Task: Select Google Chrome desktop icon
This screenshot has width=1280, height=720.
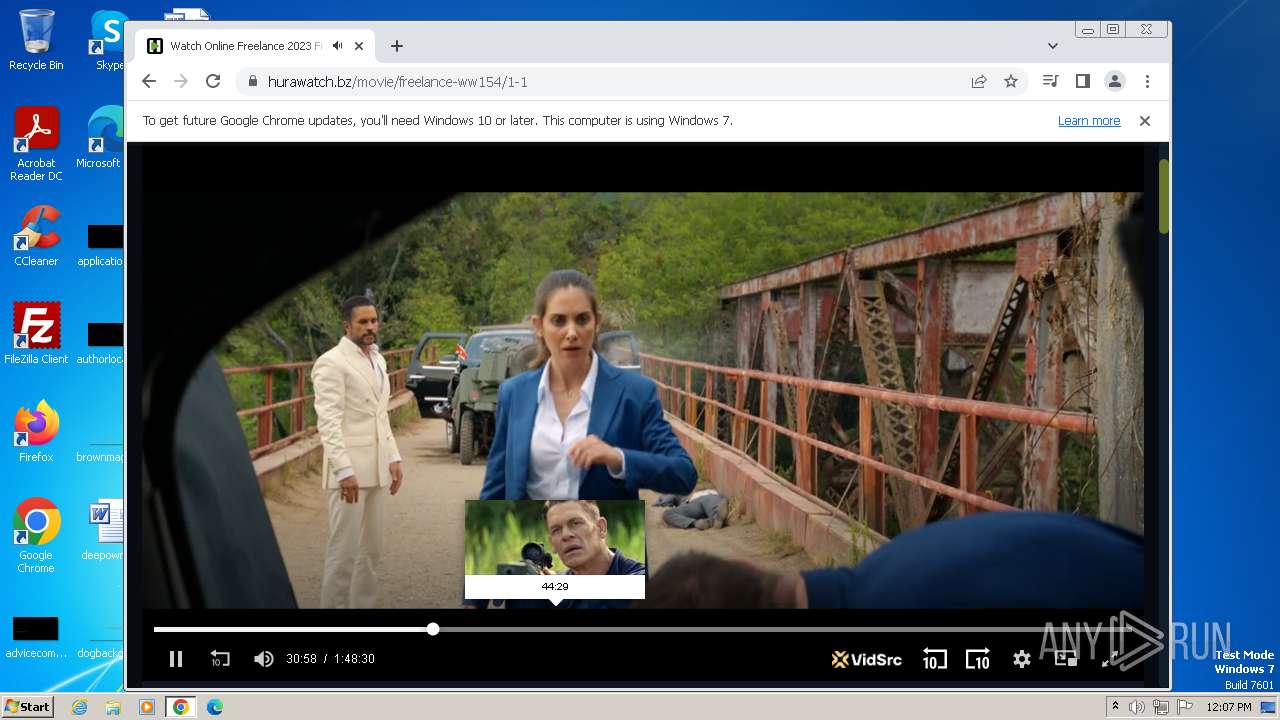Action: 36,535
